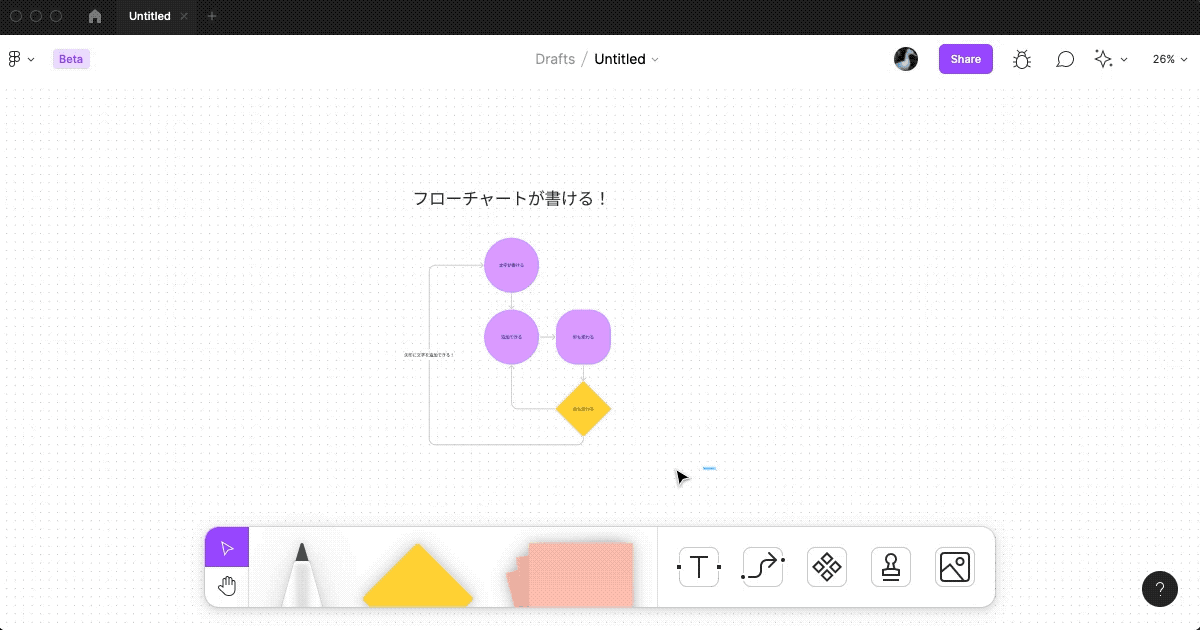
Task: Switch to the hand pan tool
Action: [x=227, y=585]
